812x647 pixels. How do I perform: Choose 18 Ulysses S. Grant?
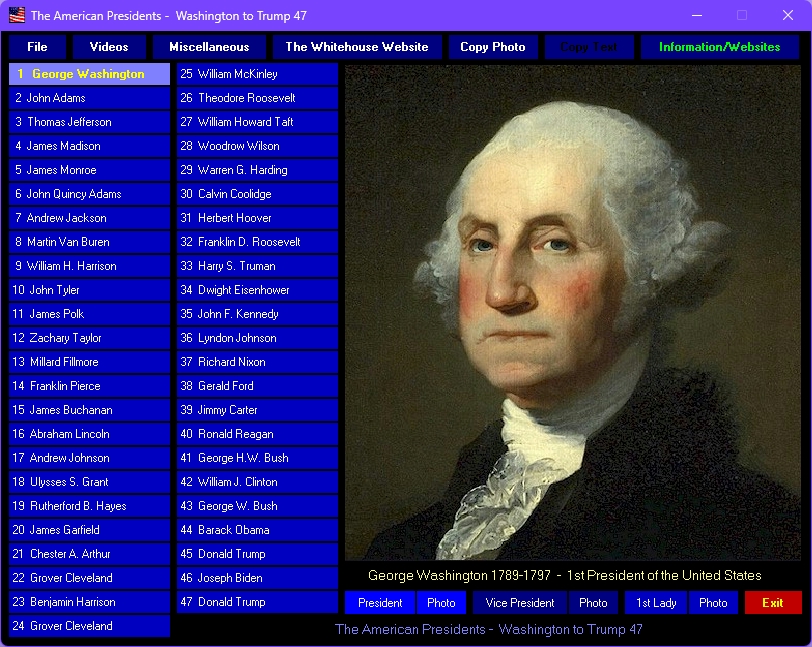89,482
